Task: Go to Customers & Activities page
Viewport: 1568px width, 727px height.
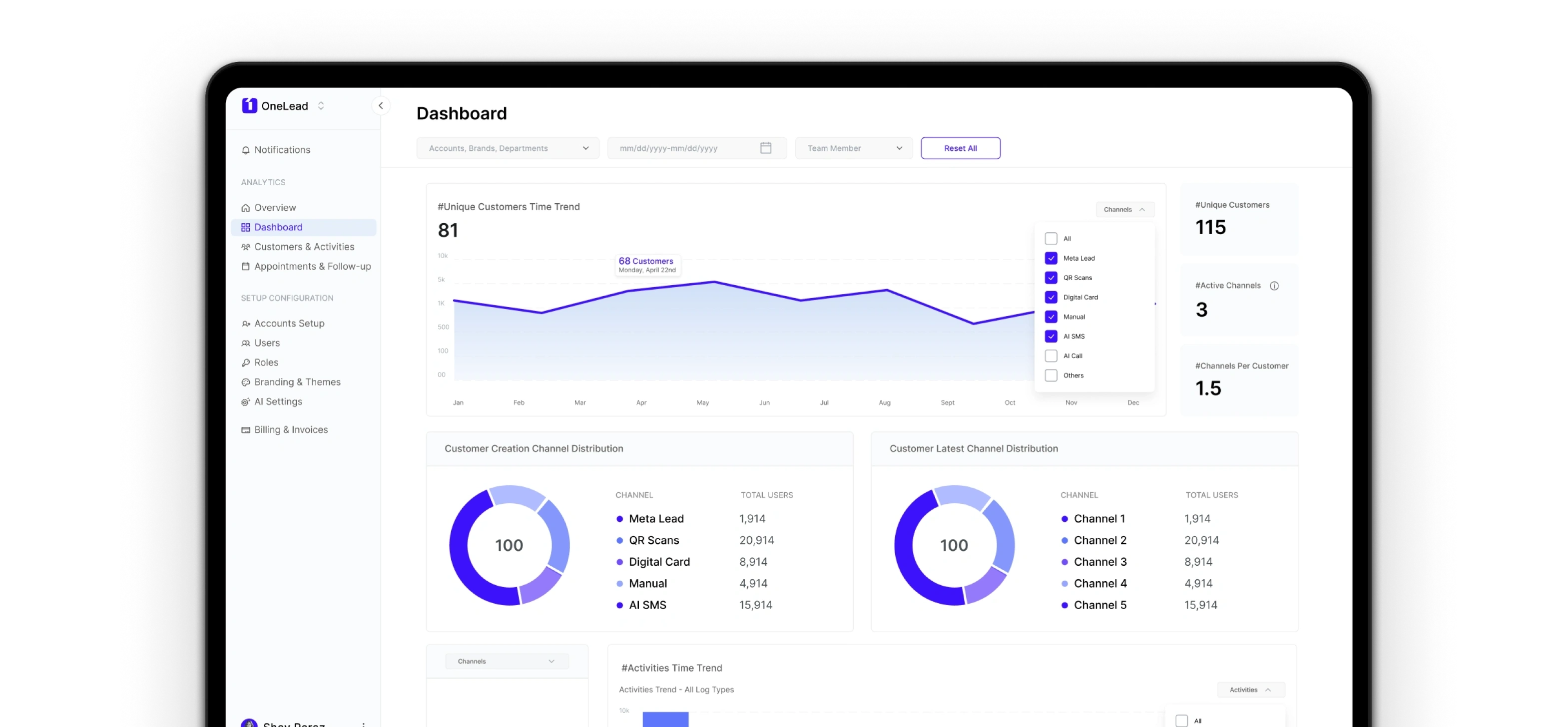Action: (x=304, y=247)
